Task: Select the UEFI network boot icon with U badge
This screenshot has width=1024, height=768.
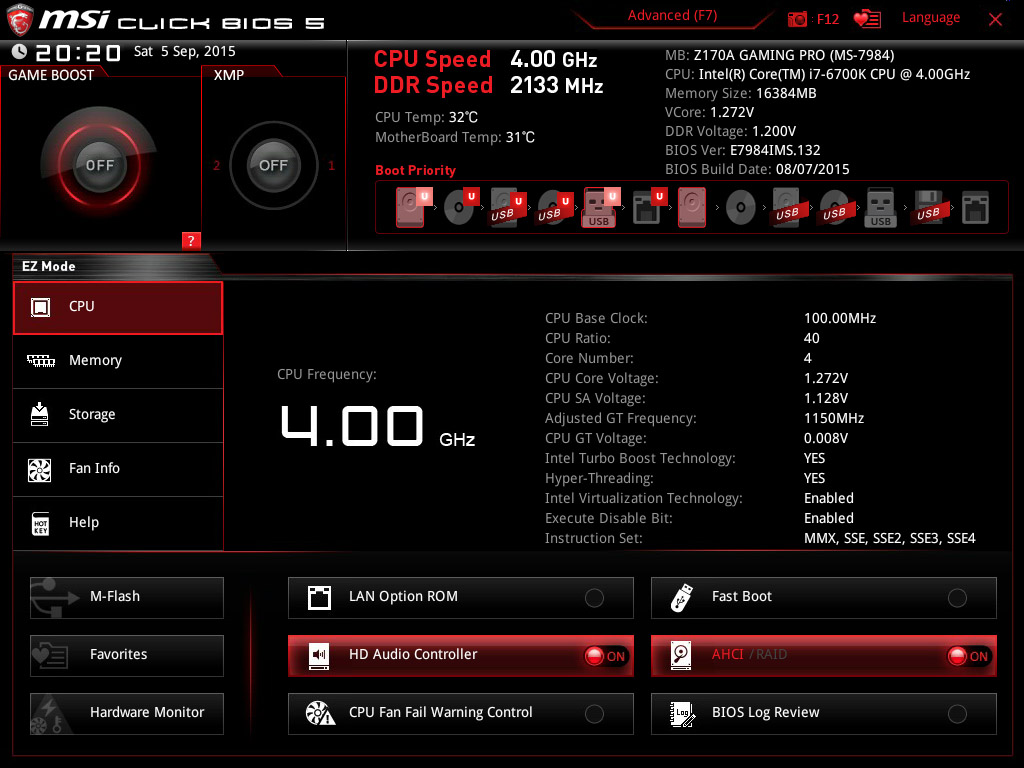Action: point(648,207)
